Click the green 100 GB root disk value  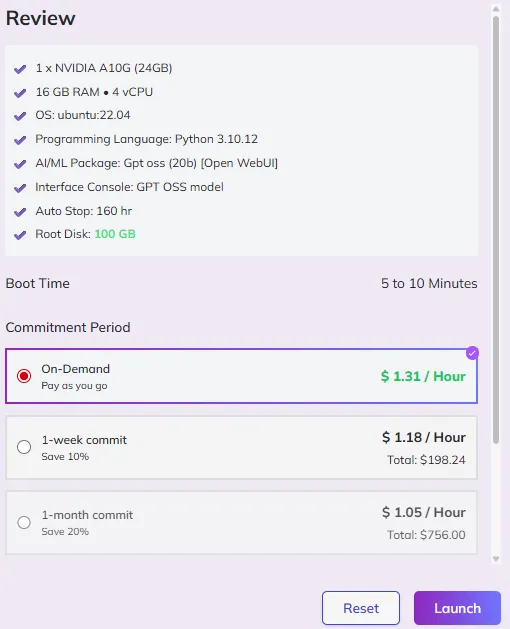coord(115,234)
